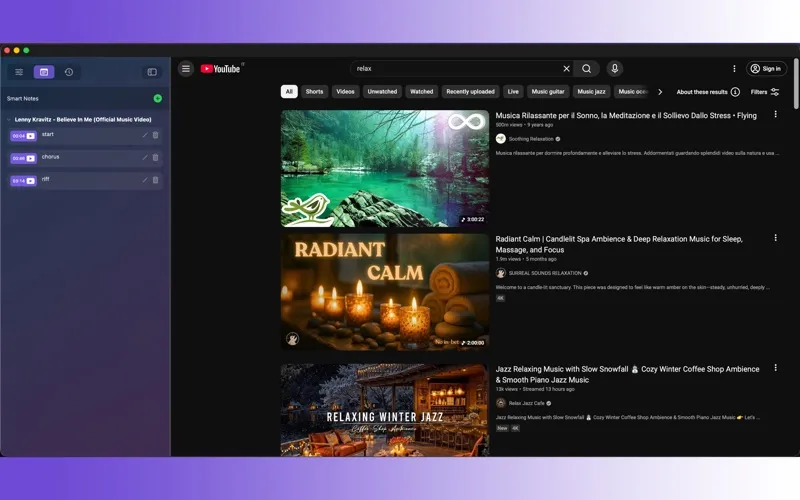Open the 'Musica Rilassante per il Sonno' video title
This screenshot has width=800, height=500.
(626, 116)
